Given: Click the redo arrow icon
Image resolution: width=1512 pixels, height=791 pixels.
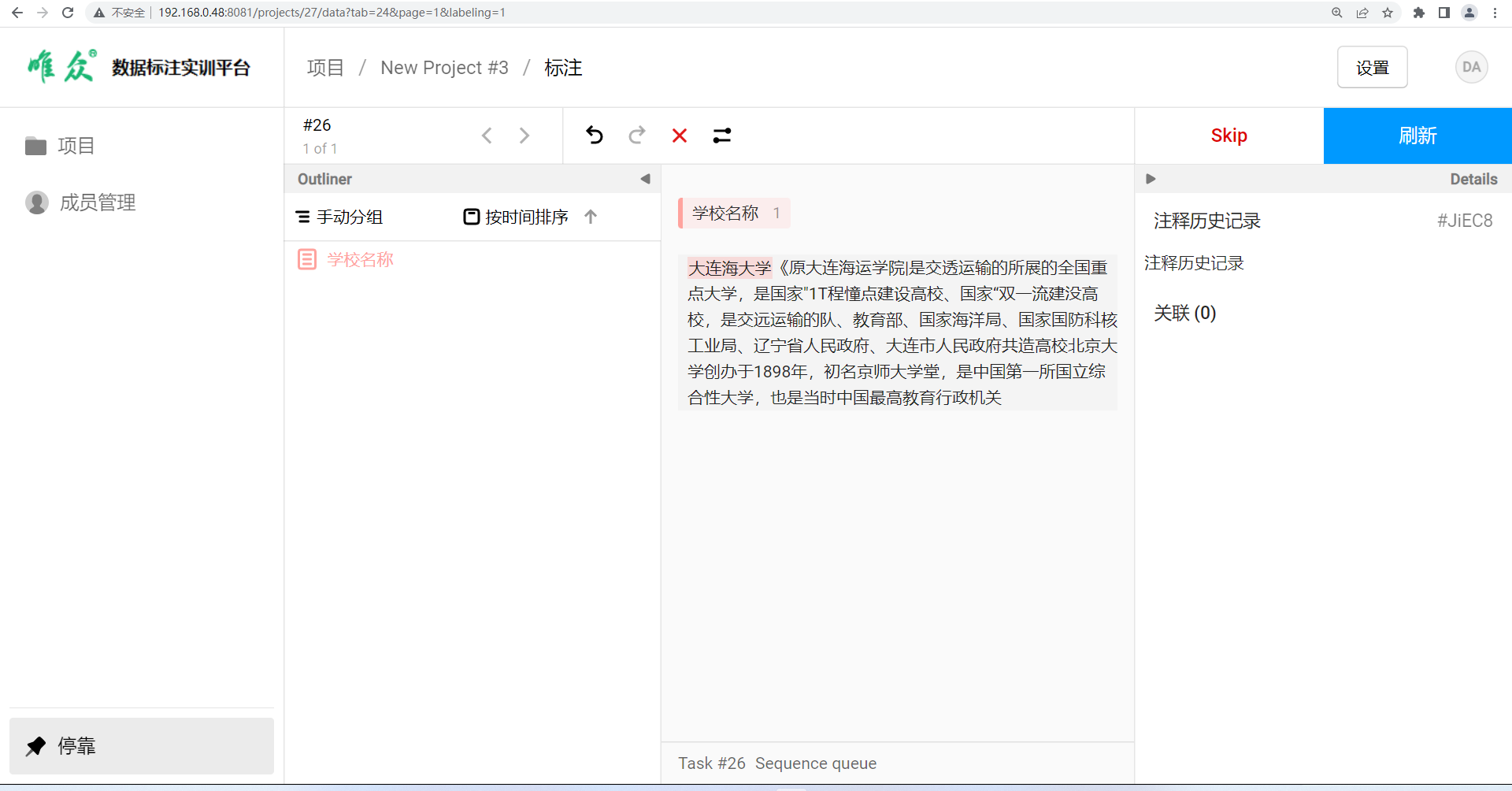Looking at the screenshot, I should pos(637,136).
